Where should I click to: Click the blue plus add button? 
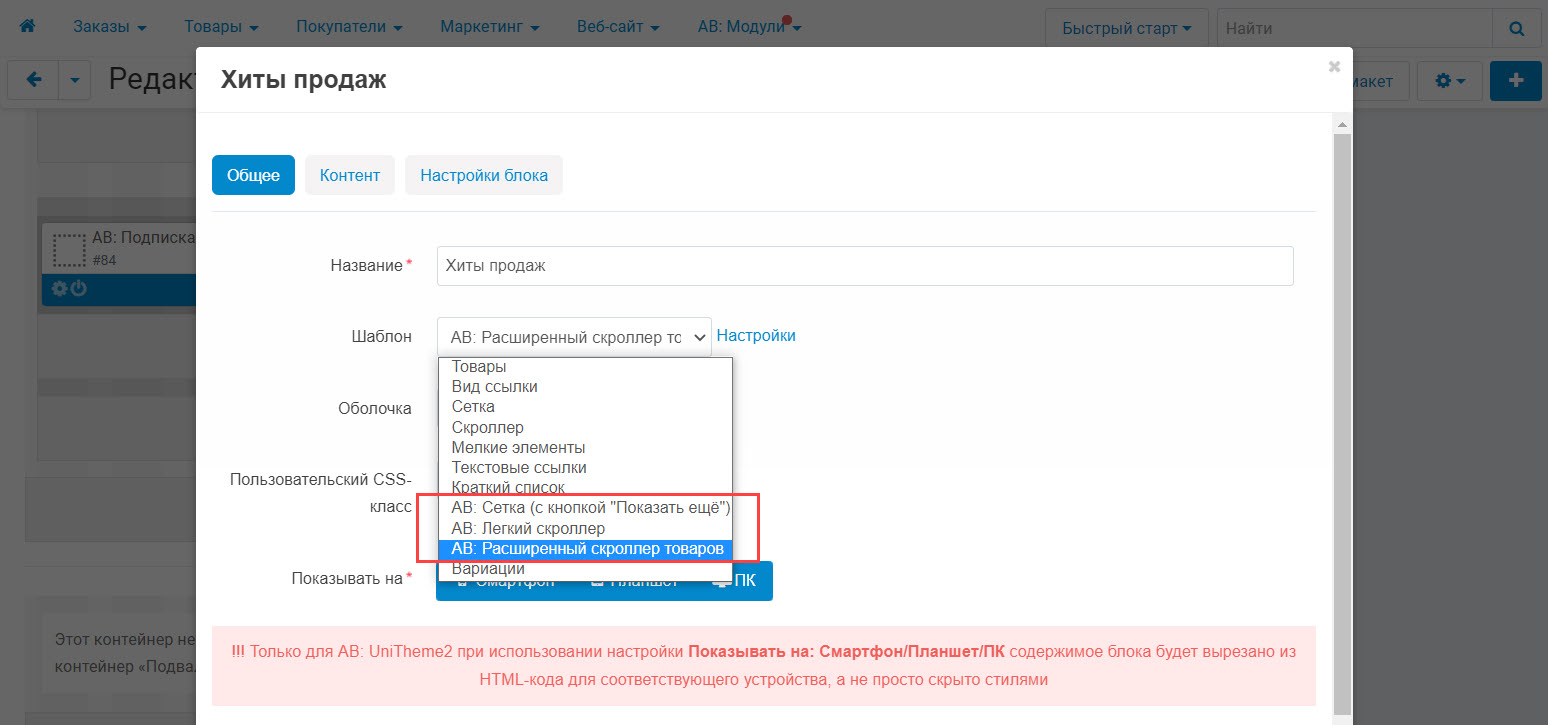[x=1515, y=81]
